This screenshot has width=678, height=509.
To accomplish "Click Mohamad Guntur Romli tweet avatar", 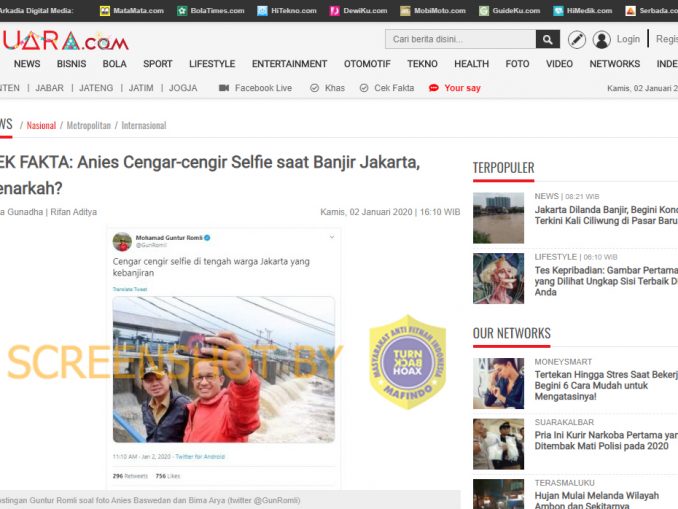I will 122,242.
